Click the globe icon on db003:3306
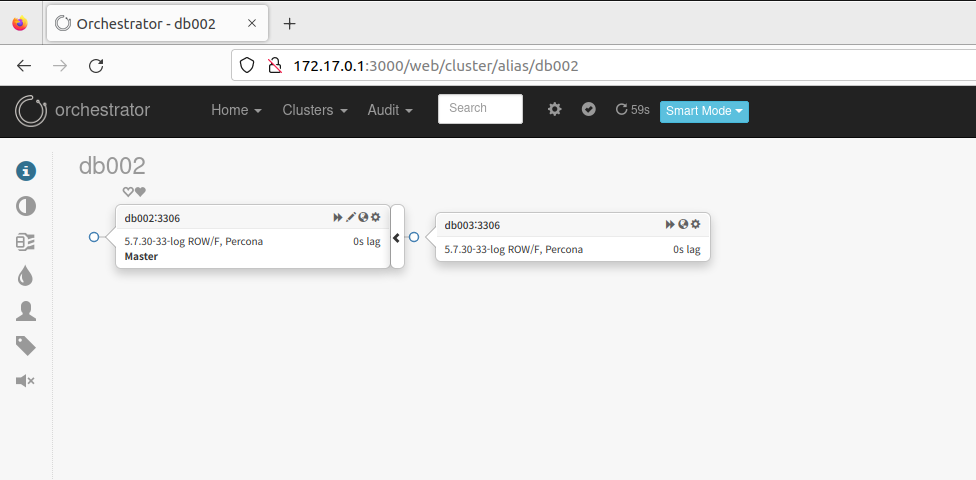This screenshot has height=480, width=976. coord(683,224)
